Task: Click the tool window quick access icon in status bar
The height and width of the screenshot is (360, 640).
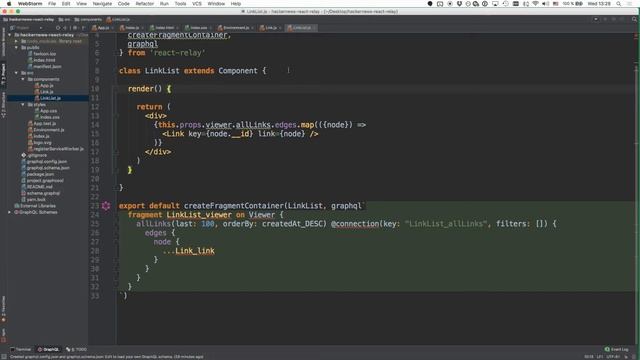Action: point(4,357)
